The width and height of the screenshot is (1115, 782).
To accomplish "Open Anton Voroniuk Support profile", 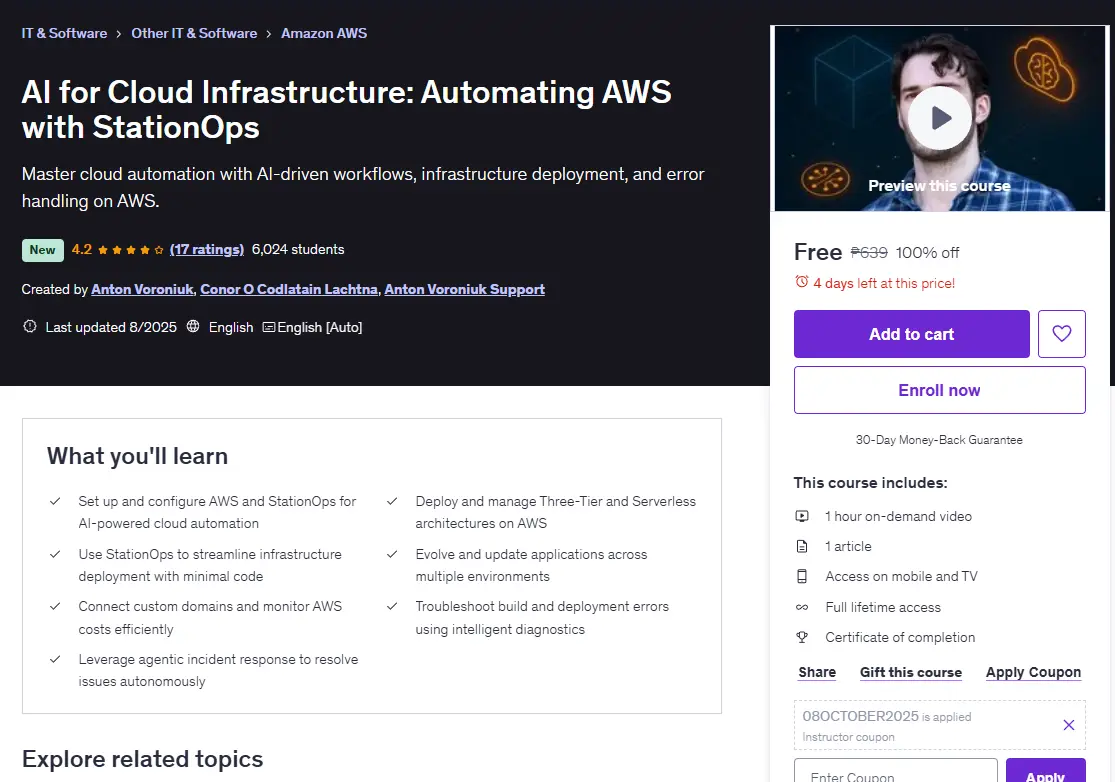I will point(464,289).
